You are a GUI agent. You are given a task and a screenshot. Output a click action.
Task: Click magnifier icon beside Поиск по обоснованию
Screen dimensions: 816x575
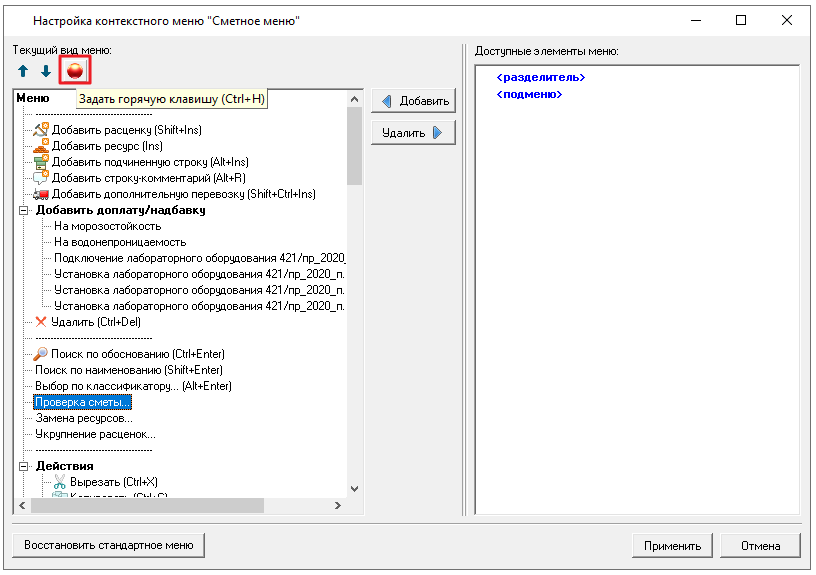pos(41,354)
